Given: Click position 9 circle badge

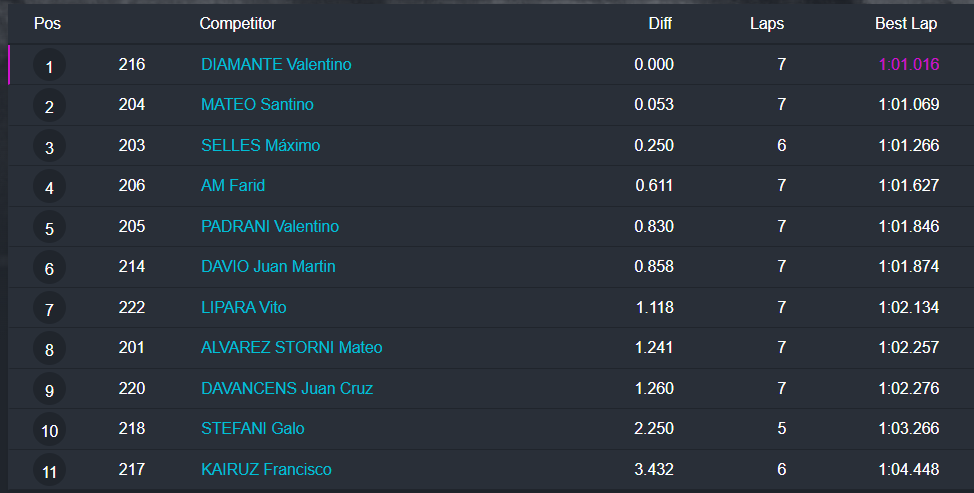Looking at the screenshot, I should (x=49, y=390).
